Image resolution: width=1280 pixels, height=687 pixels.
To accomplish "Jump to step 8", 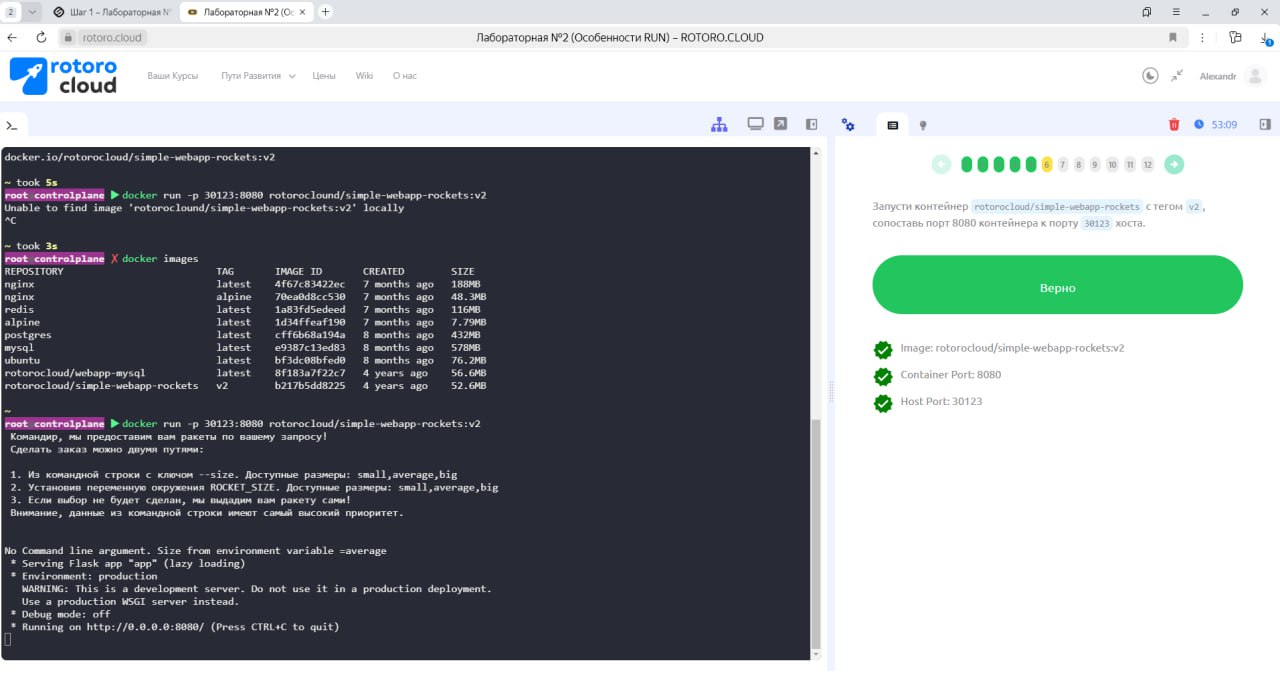I will tap(1079, 164).
